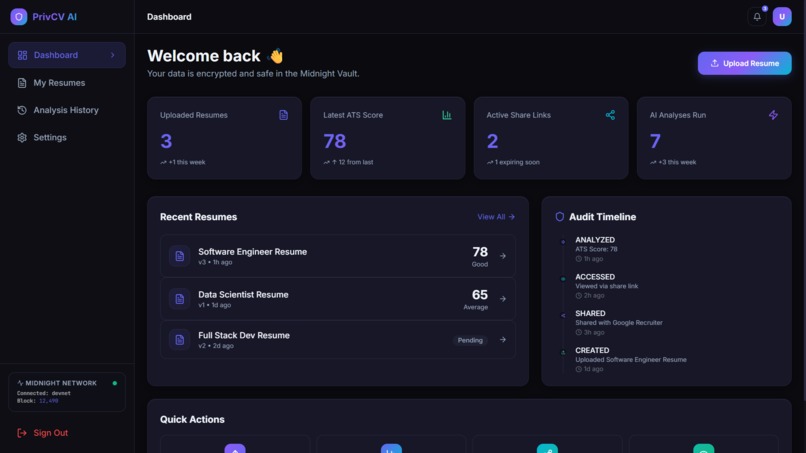
Task: Click 'ATS Score: 78' timeline text
Action: 596,249
